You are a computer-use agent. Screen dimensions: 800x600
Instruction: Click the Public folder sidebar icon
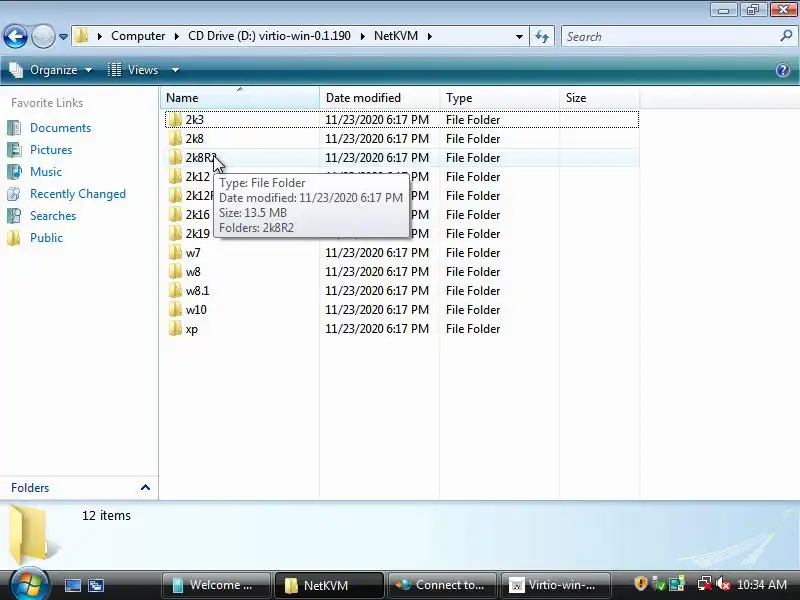click(14, 238)
